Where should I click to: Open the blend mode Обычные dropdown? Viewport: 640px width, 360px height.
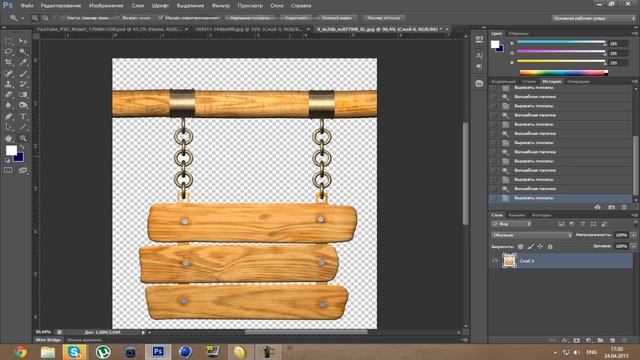pos(531,235)
